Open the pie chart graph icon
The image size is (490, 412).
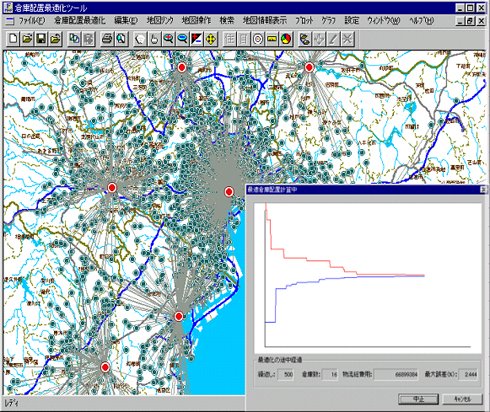pyautogui.click(x=286, y=39)
